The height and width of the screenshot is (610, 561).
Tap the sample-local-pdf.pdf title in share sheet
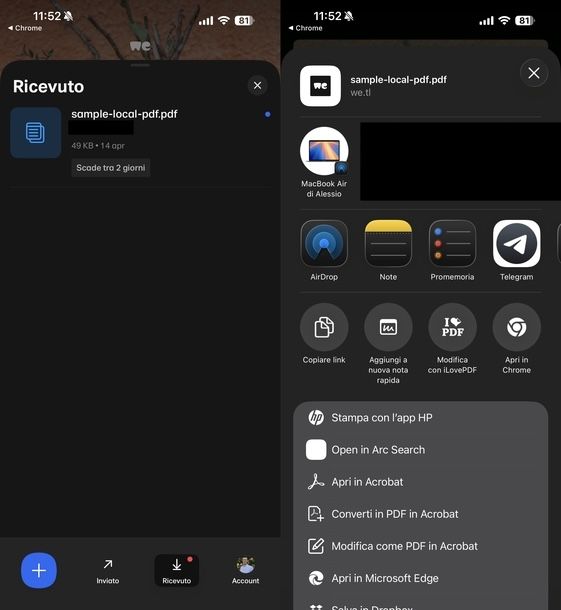click(x=398, y=80)
